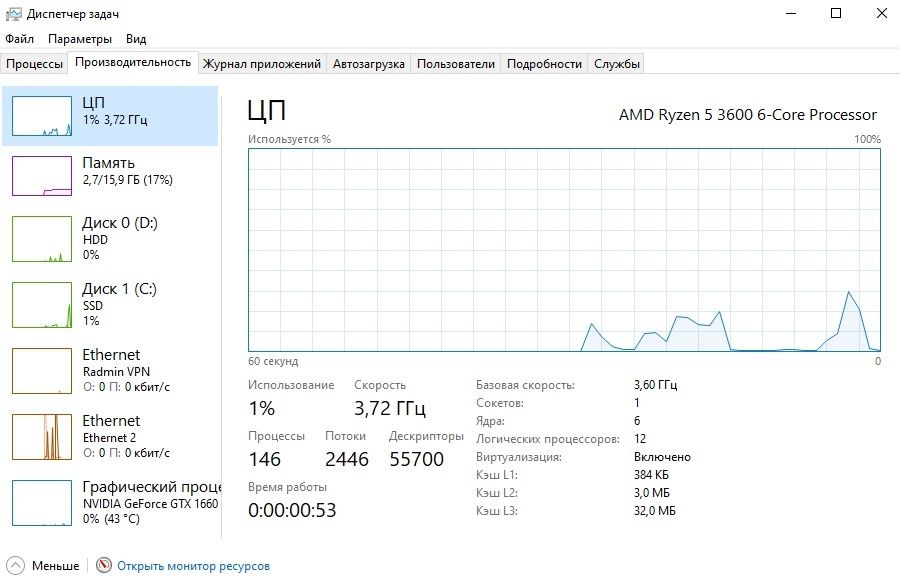Click base speed value 3,60 ГГц
This screenshot has width=900, height=581.
click(655, 385)
